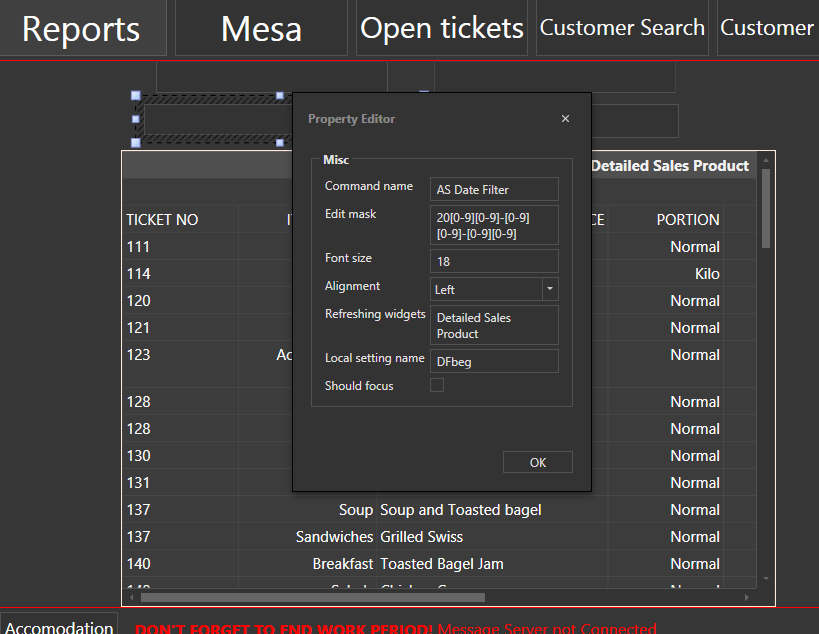Image resolution: width=819 pixels, height=634 pixels.
Task: Edit the Refreshing widgets field
Action: click(x=494, y=325)
